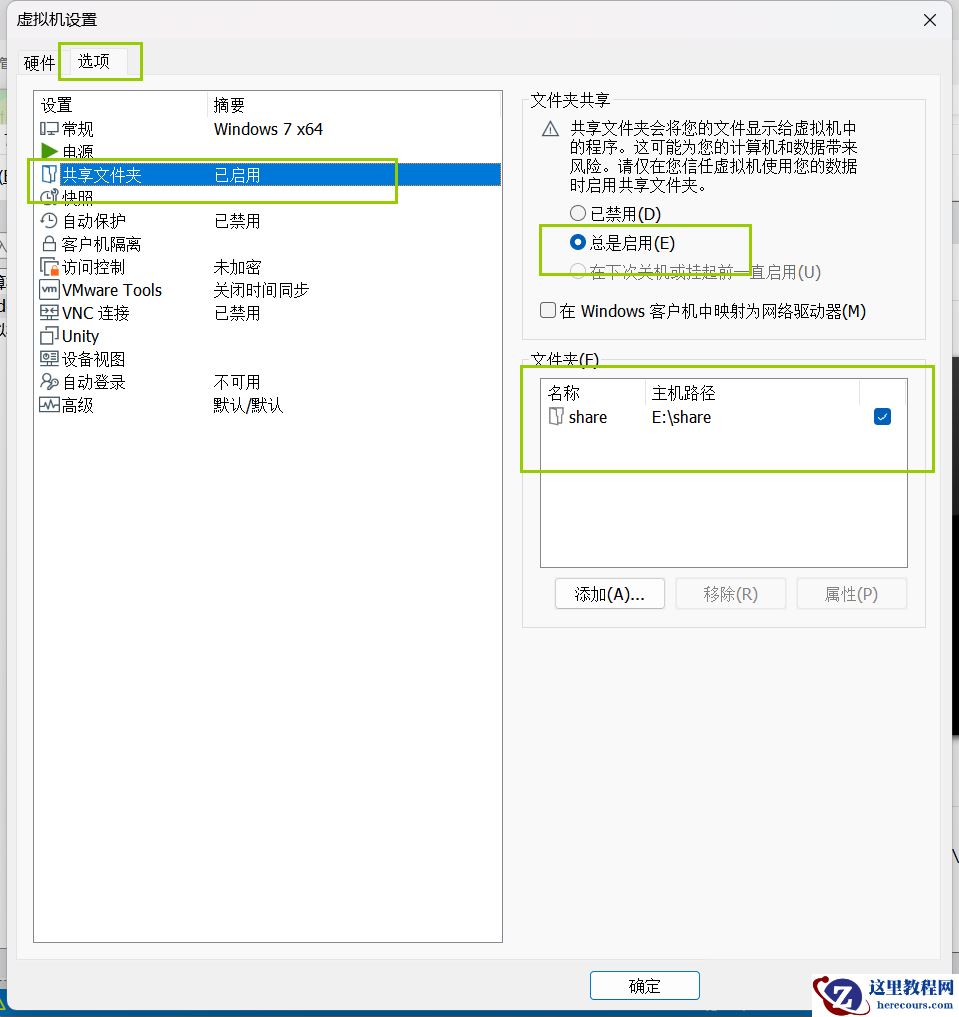Screen dimensions: 959x1017
Task: Click the 属性(P) properties button
Action: tap(851, 593)
